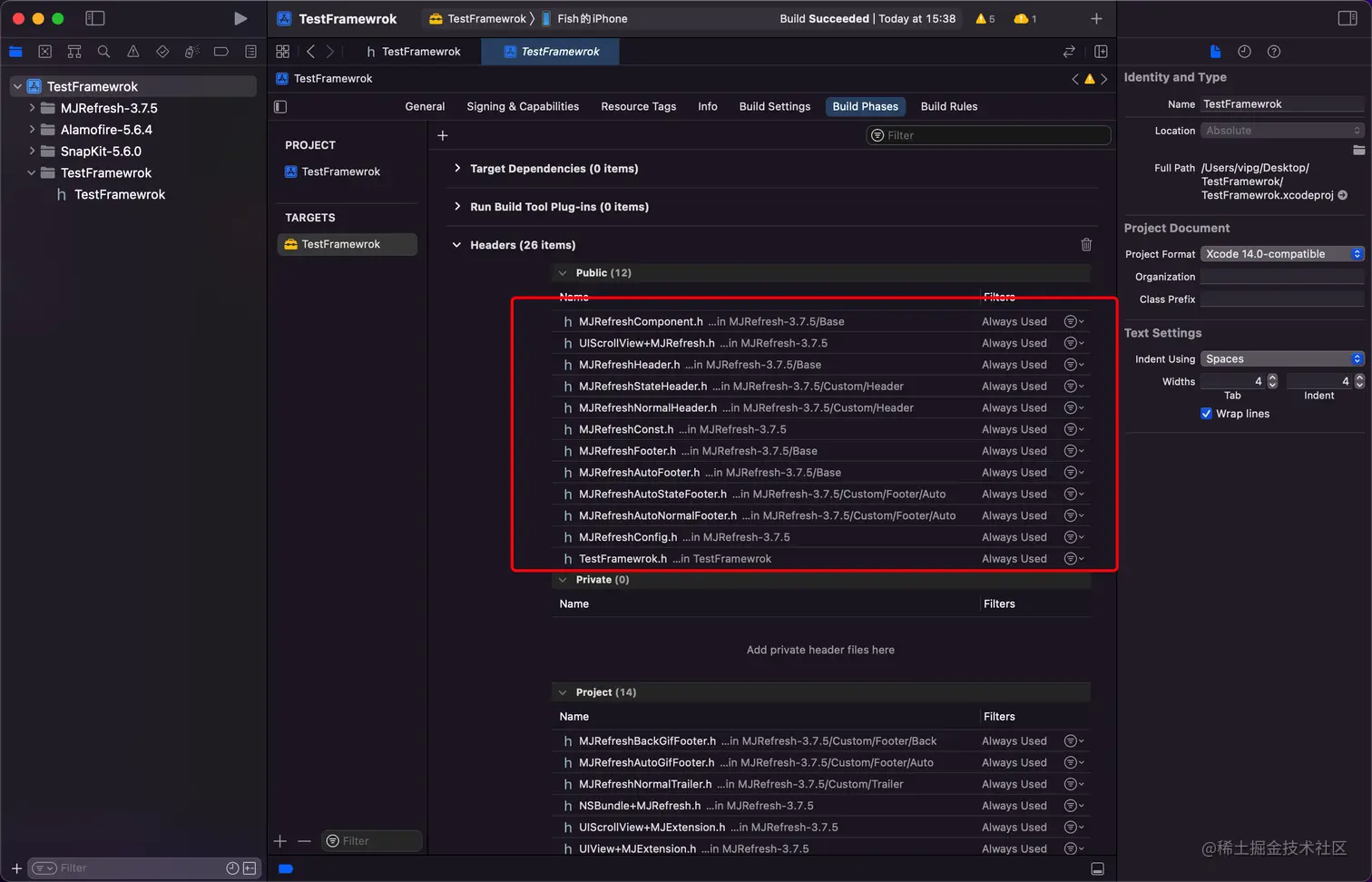This screenshot has width=1372, height=882.
Task: Go back with the left chevron
Action: tap(310, 52)
